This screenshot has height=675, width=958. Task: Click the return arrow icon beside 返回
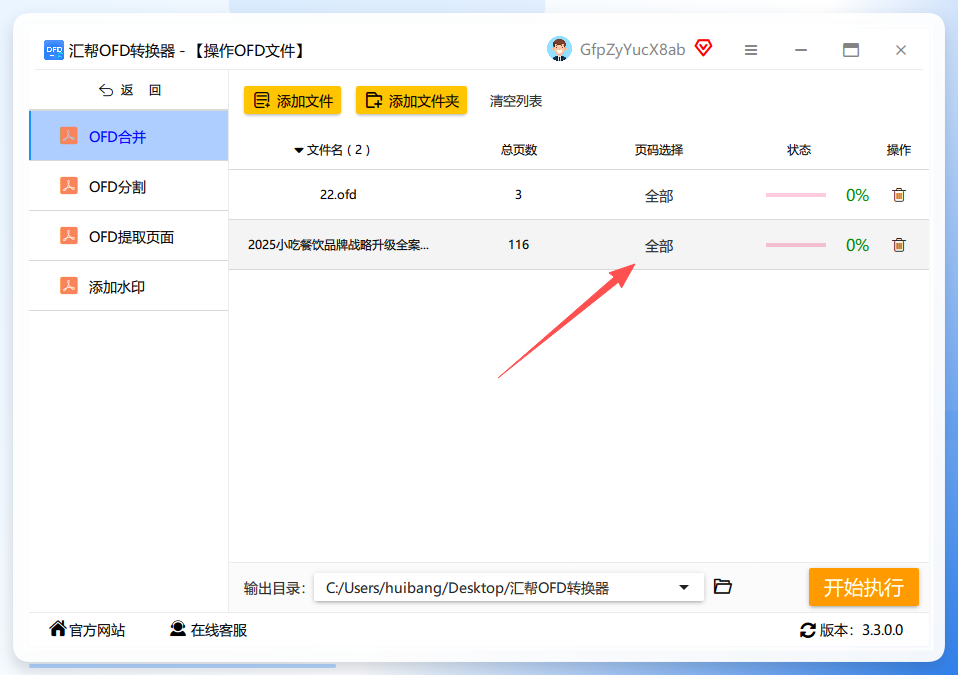(106, 90)
